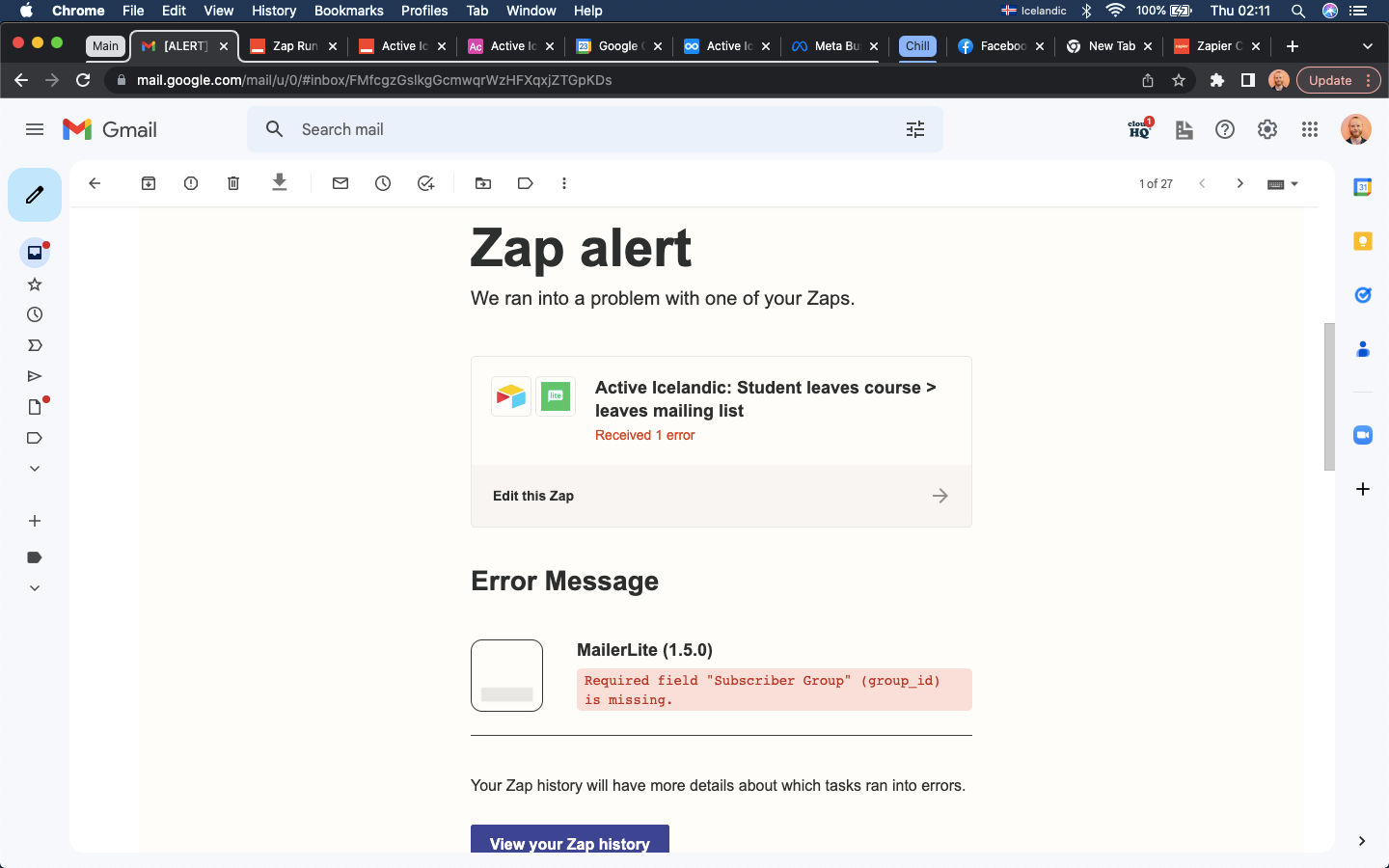Move to folder icon

pyautogui.click(x=483, y=183)
